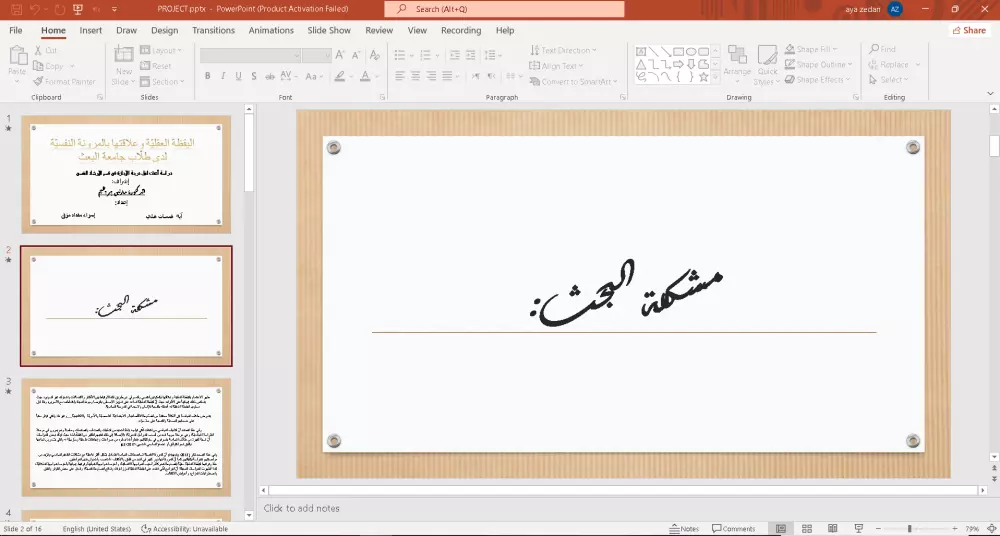
Task: Switch to the Insert tab
Action: coord(91,30)
